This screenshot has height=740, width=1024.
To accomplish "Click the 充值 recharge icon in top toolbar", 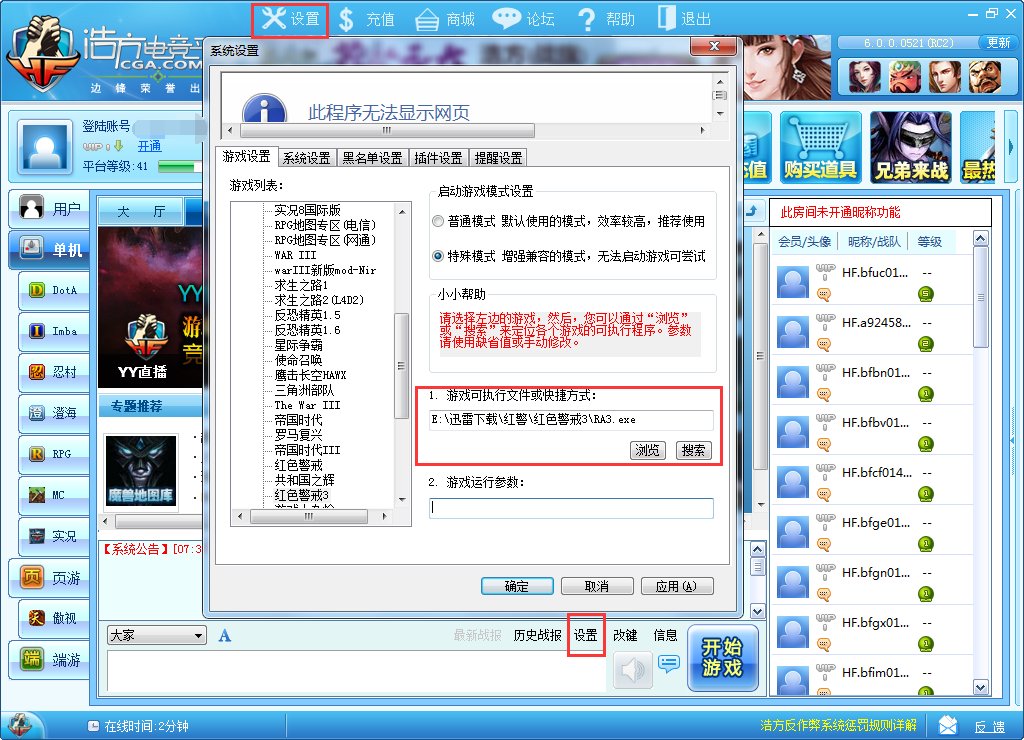I will click(x=346, y=19).
